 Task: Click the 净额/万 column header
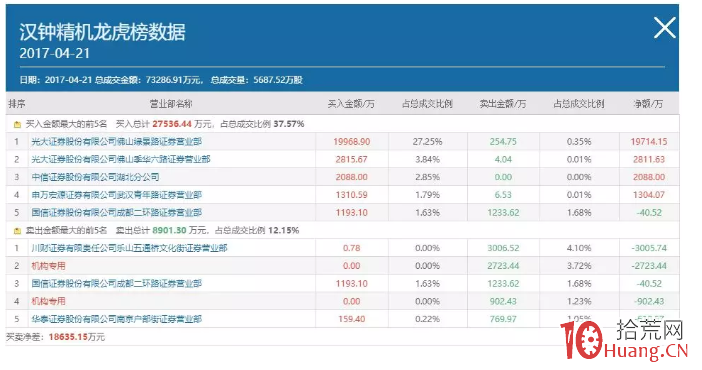tap(648, 104)
